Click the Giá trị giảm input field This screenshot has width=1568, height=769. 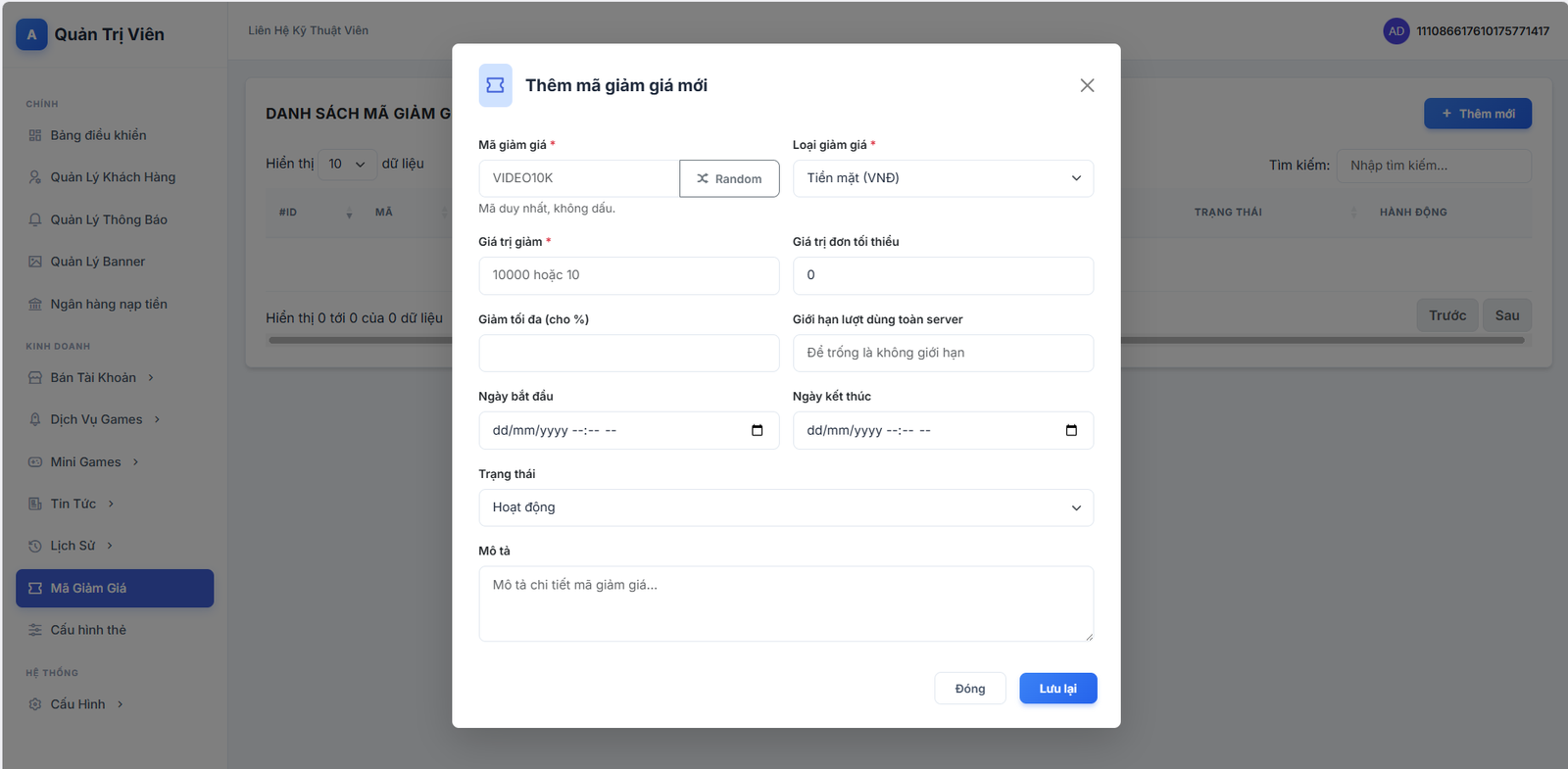[628, 275]
